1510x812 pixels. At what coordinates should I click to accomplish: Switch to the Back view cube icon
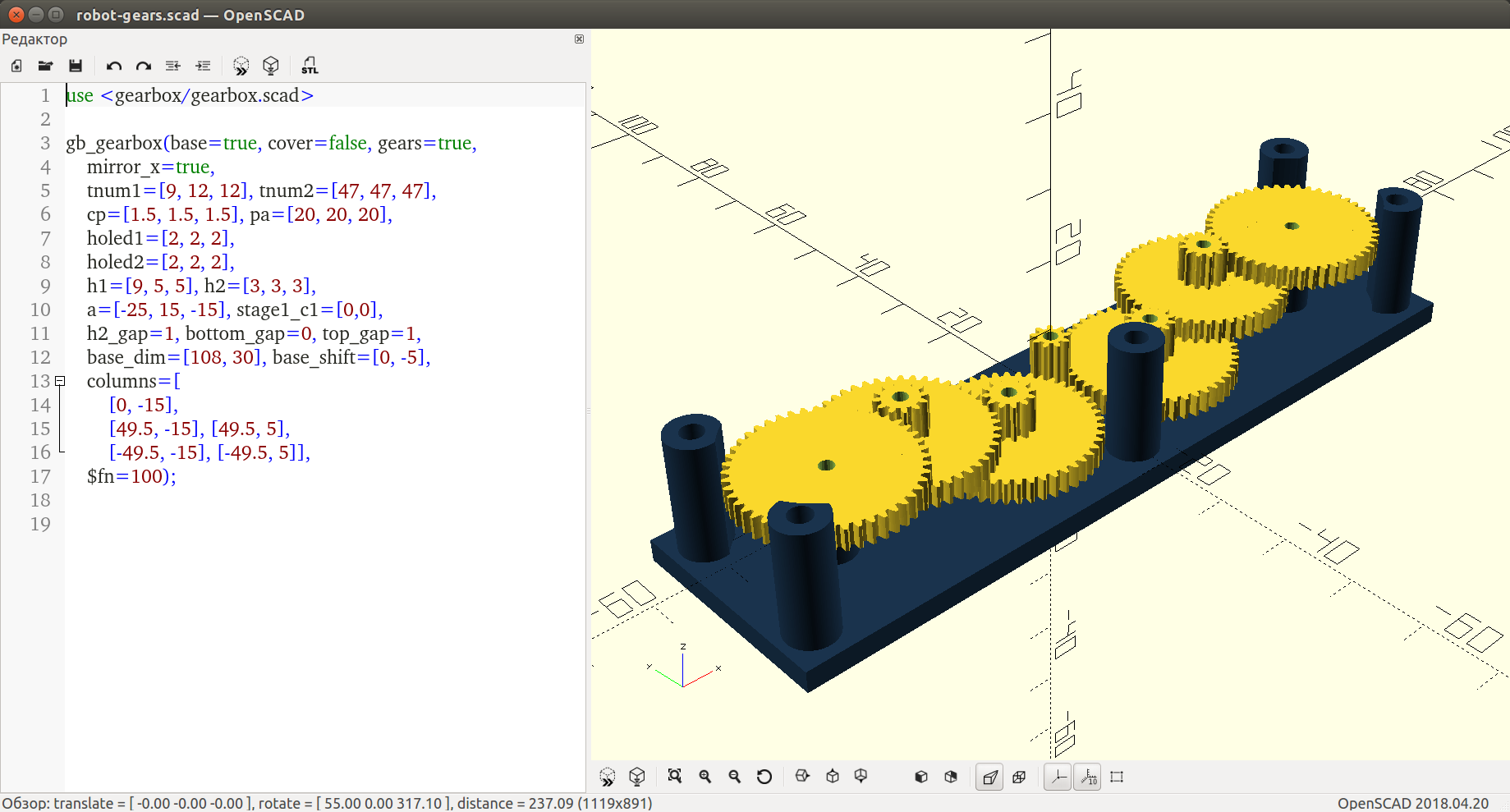[951, 777]
